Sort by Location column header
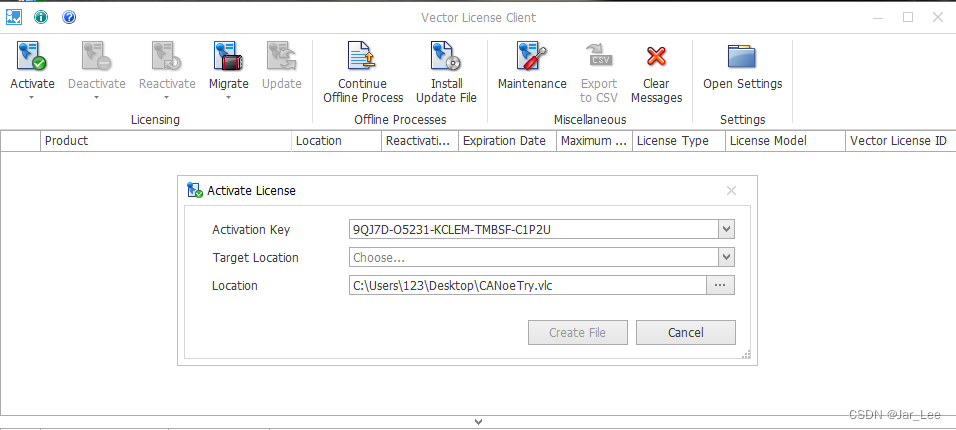This screenshot has width=956, height=430. click(x=337, y=141)
